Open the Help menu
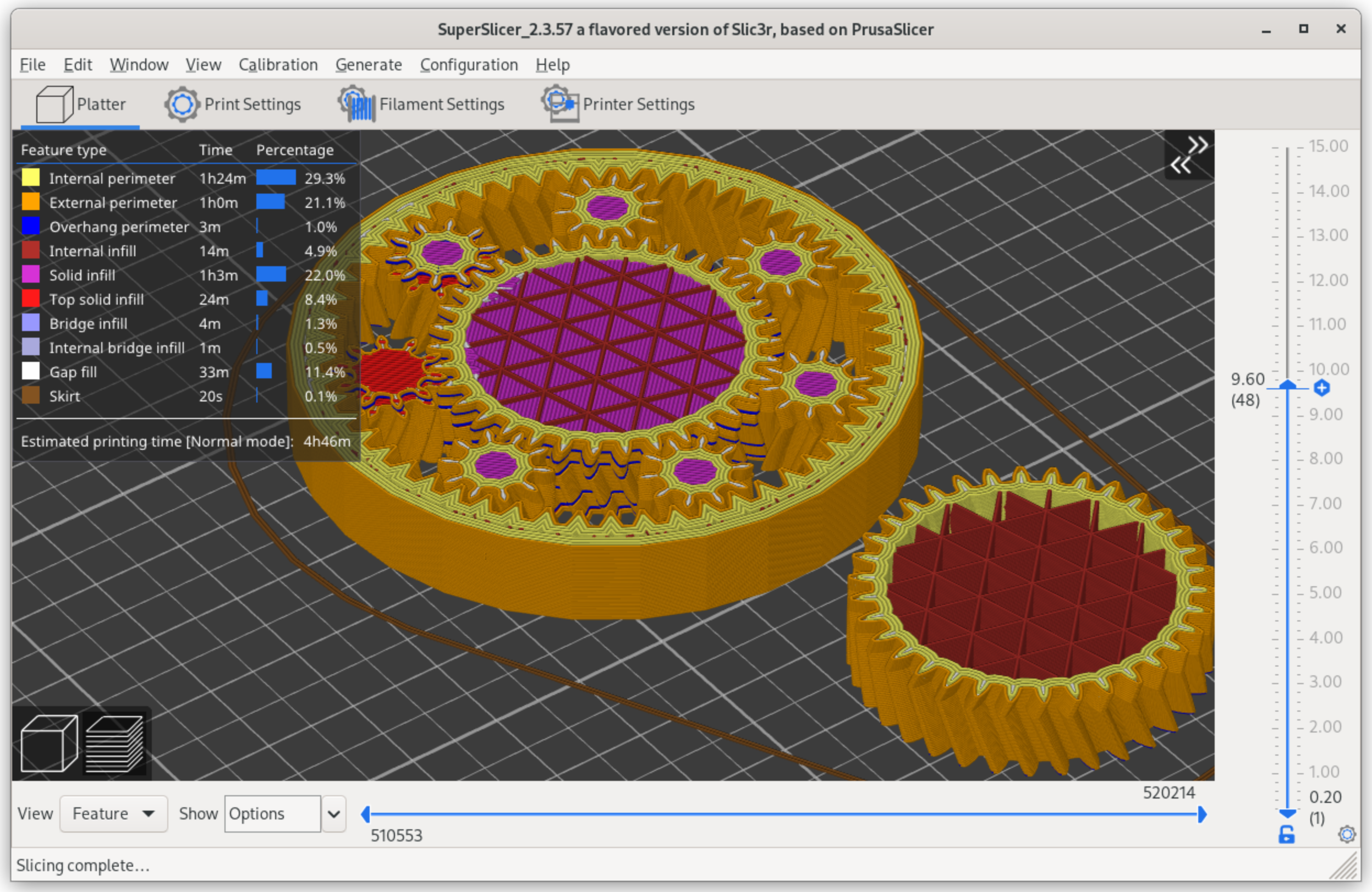 (552, 64)
